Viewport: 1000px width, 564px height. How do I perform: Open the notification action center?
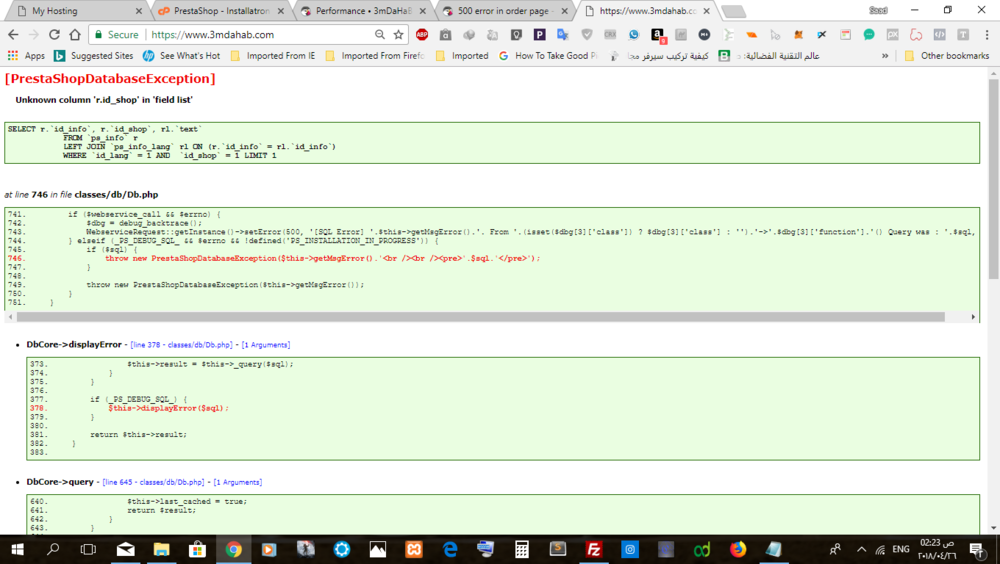point(976,549)
